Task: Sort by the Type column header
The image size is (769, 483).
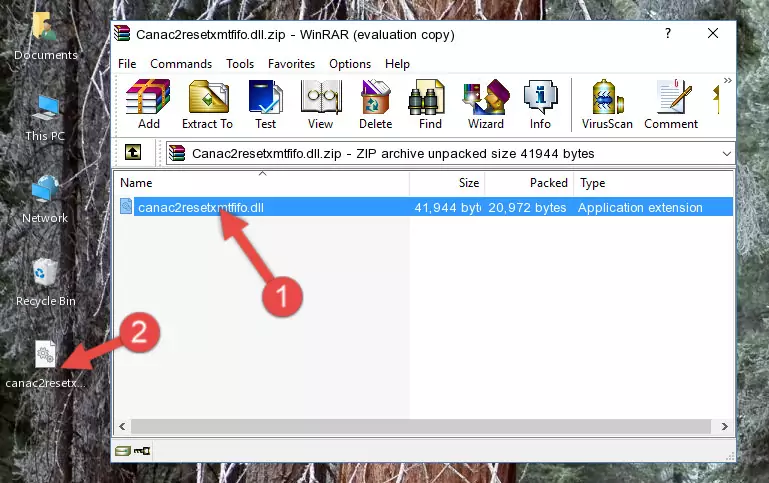Action: [654, 182]
